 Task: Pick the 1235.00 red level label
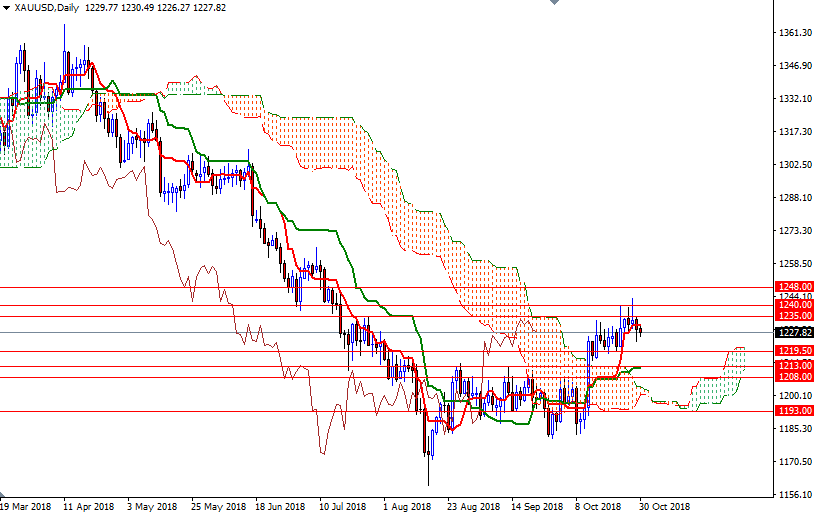click(793, 316)
